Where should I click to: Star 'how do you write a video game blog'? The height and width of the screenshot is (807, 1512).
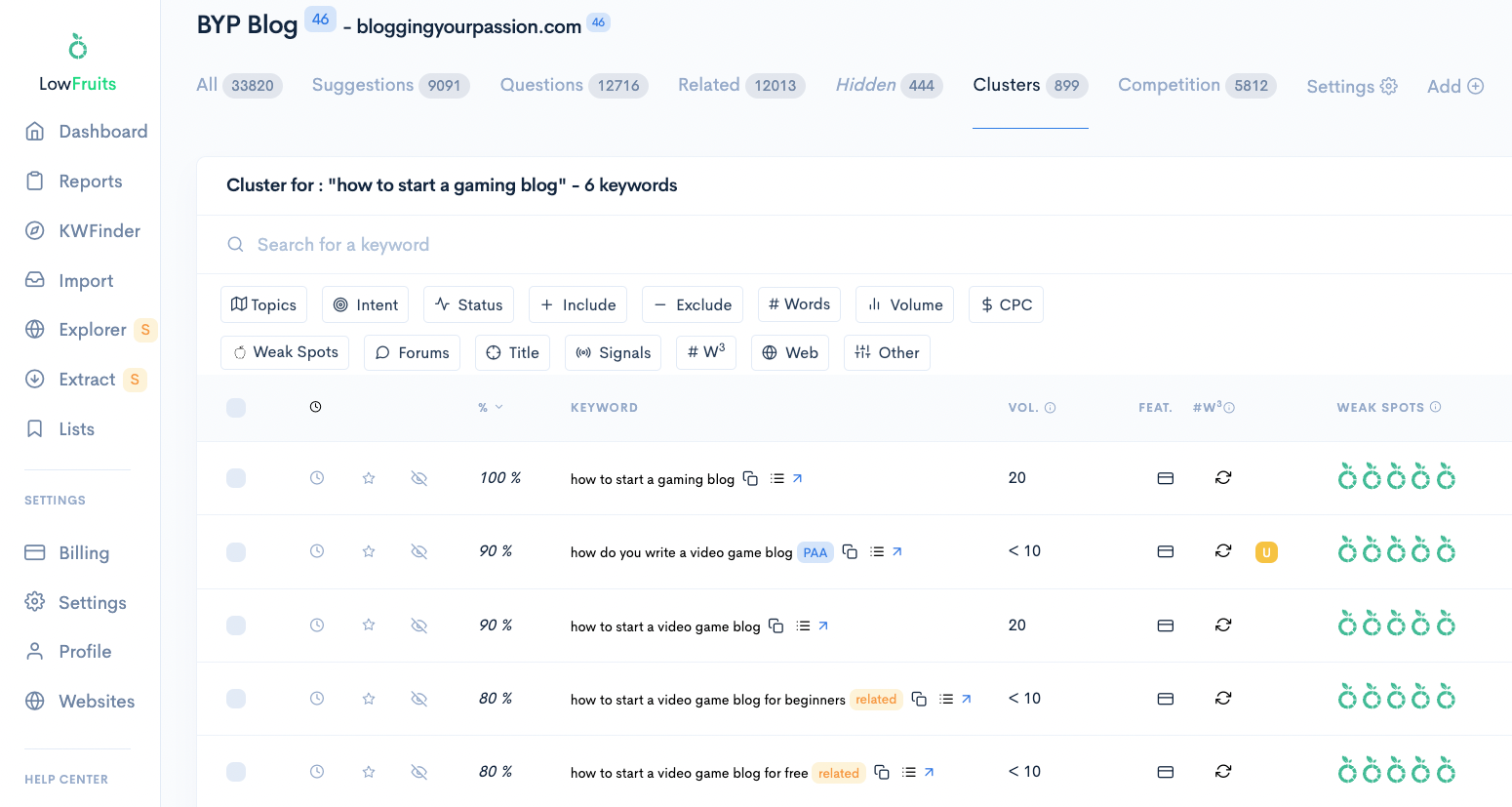pos(369,551)
